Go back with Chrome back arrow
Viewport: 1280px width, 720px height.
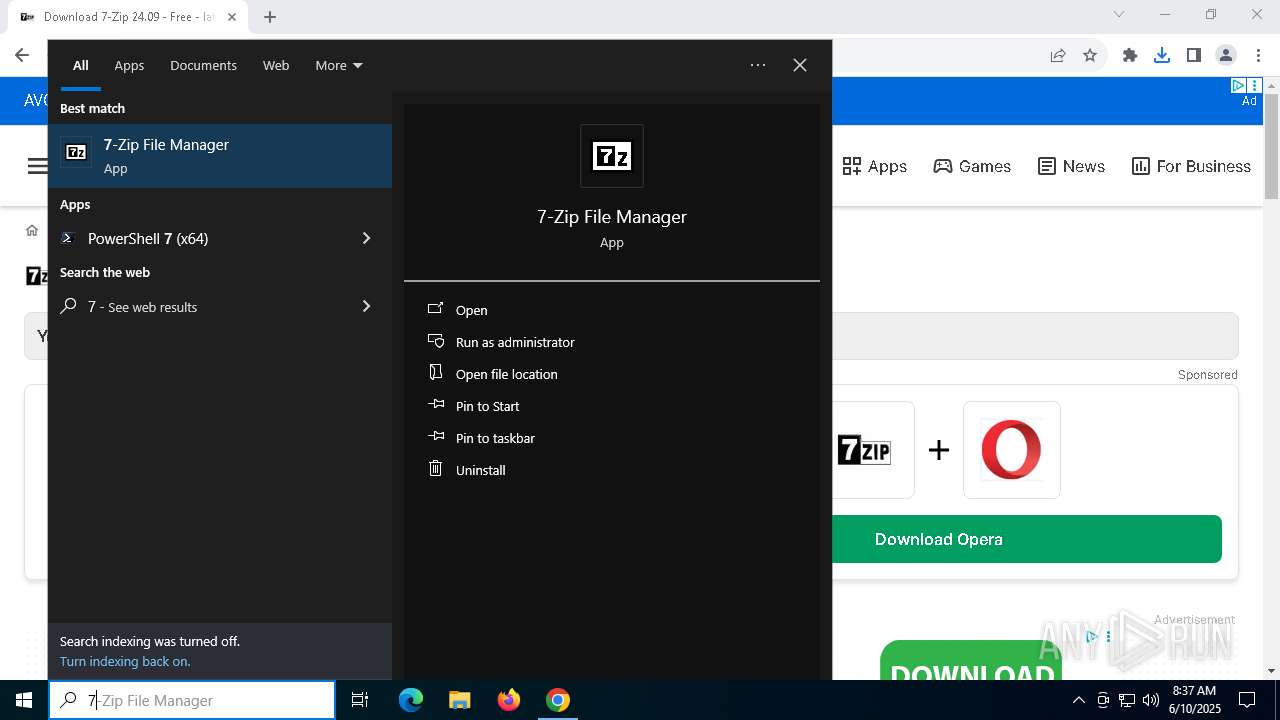coord(22,55)
